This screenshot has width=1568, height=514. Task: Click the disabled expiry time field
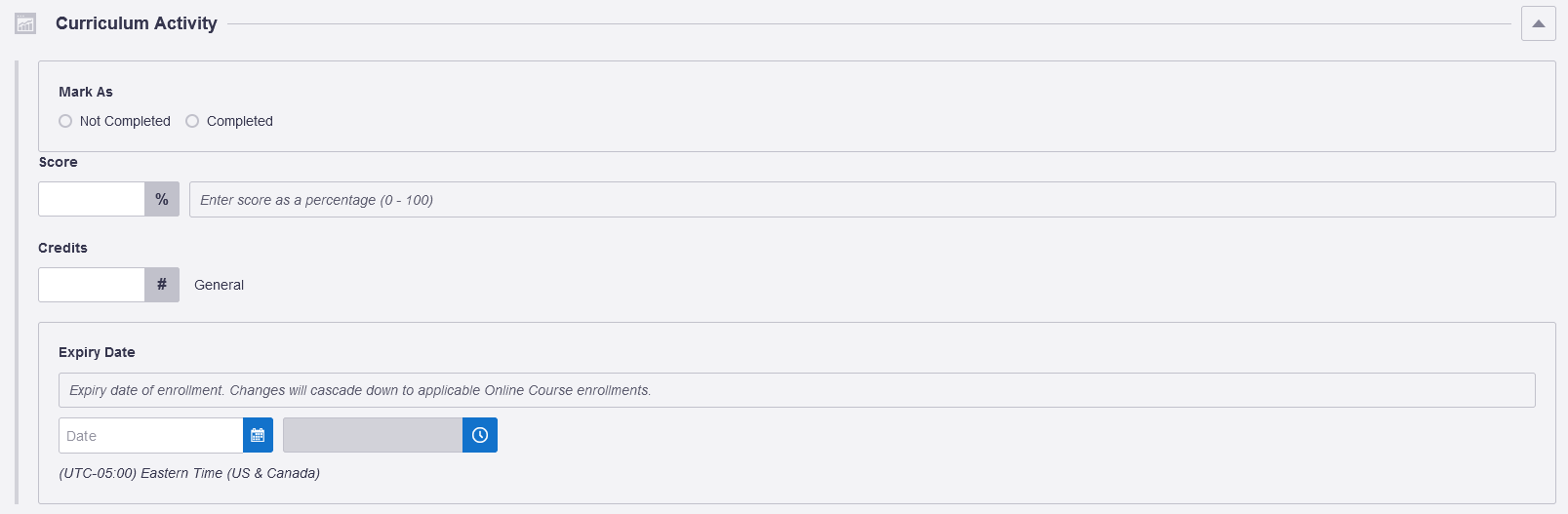point(372,436)
